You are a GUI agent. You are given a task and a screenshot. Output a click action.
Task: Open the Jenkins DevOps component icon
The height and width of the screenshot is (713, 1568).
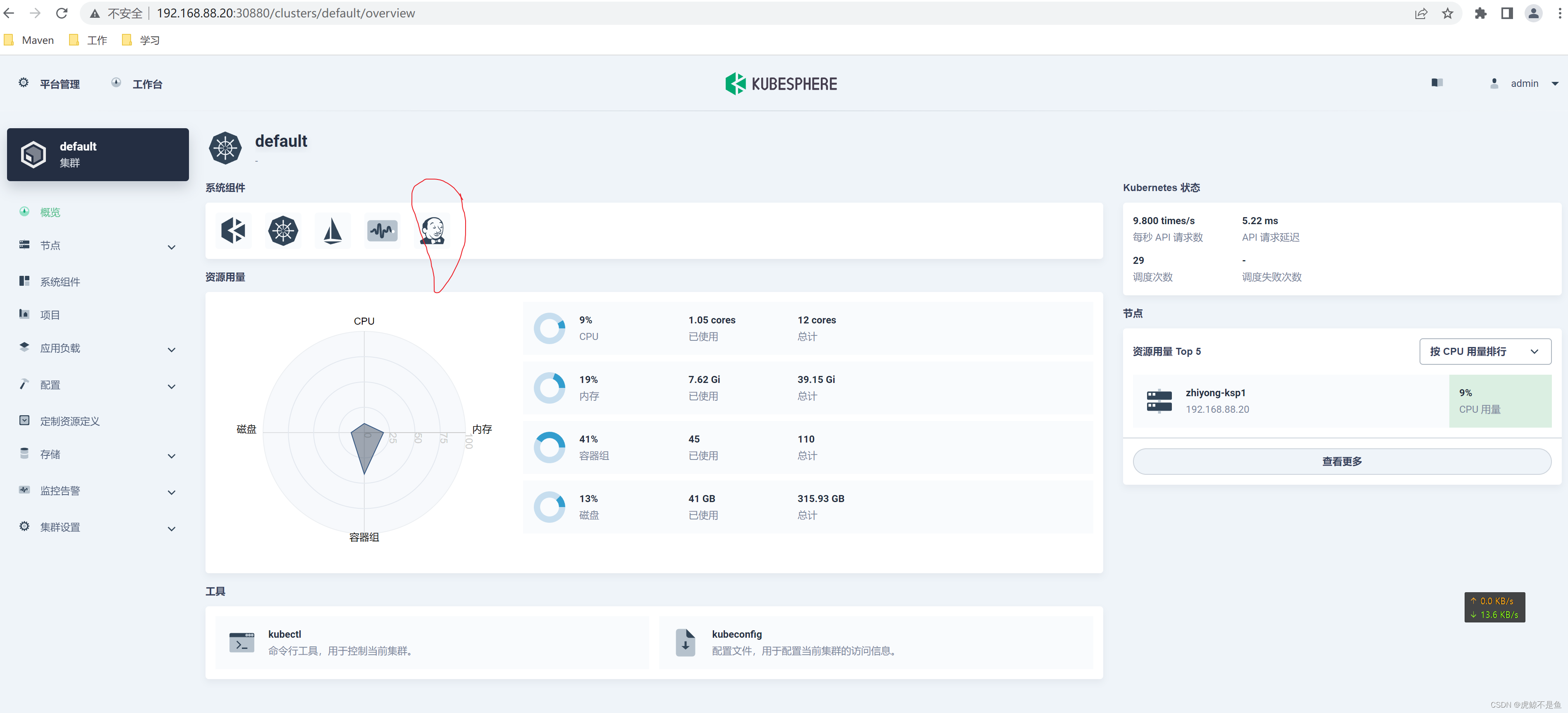(x=433, y=231)
